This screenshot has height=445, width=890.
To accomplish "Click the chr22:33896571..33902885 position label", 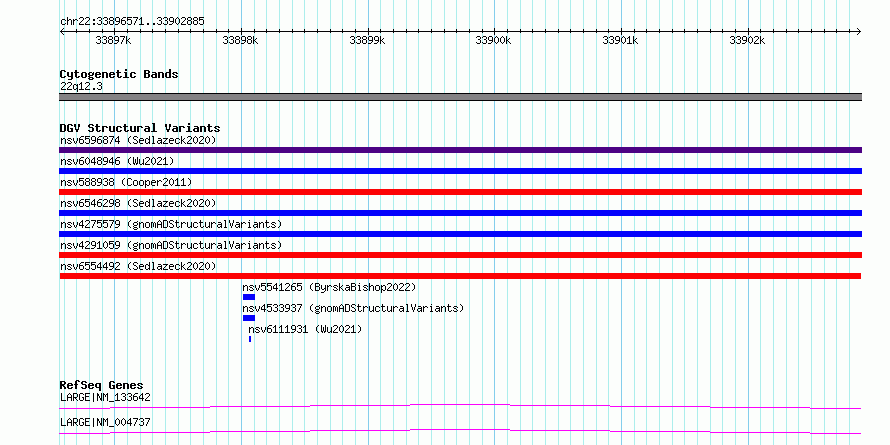I will point(132,22).
